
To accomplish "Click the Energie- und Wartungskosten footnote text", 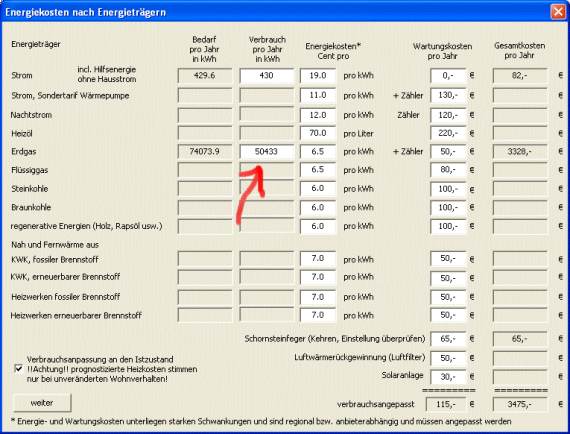I will point(261,422).
